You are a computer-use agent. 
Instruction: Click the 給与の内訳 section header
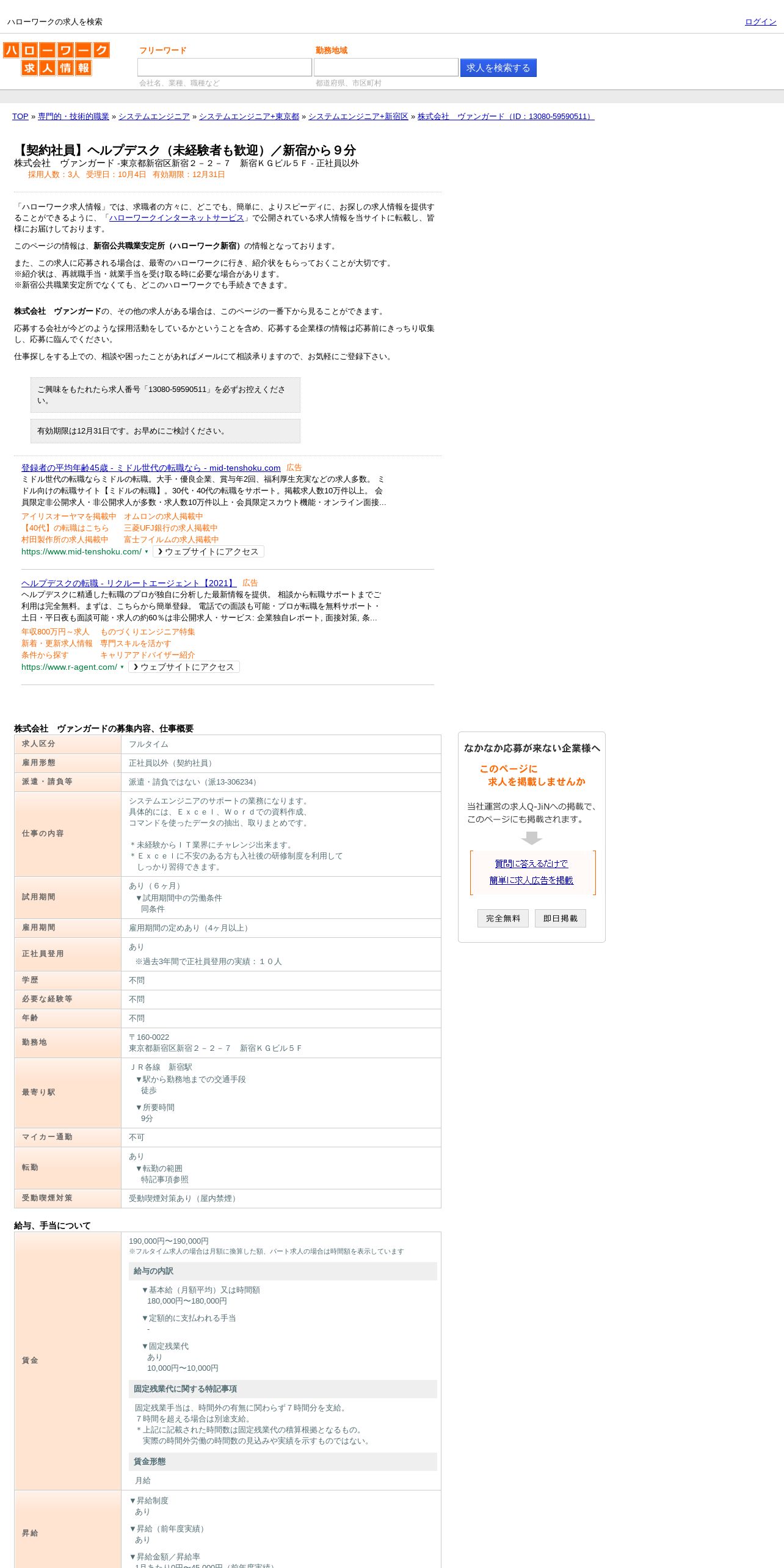pyautogui.click(x=283, y=1271)
